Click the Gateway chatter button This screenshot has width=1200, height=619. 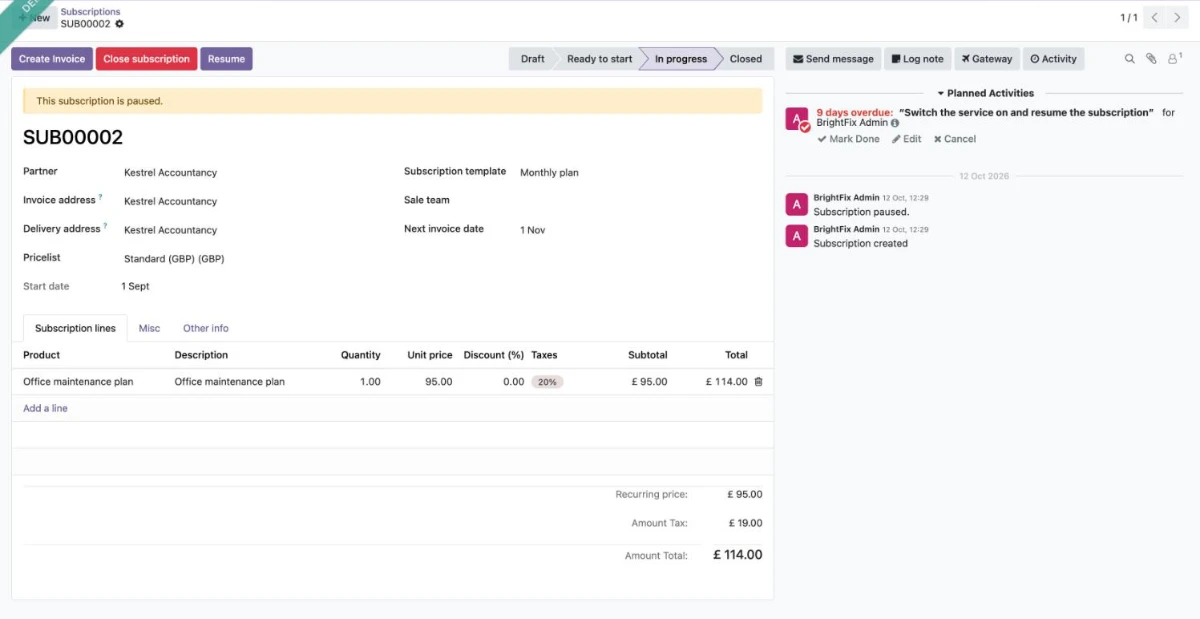point(987,59)
